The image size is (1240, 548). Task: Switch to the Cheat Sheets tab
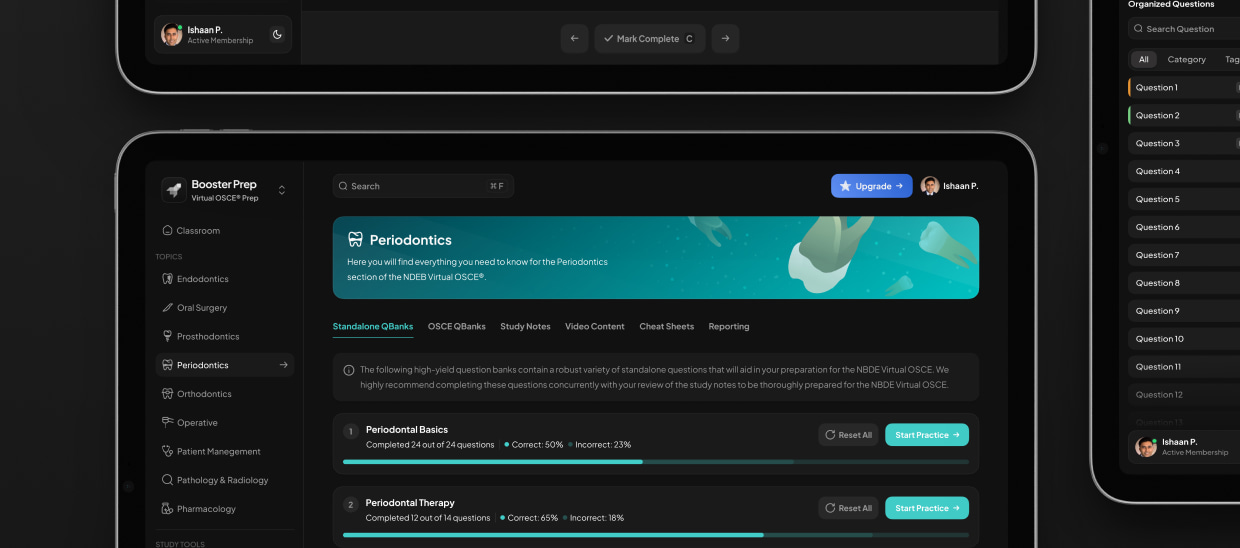(x=666, y=327)
